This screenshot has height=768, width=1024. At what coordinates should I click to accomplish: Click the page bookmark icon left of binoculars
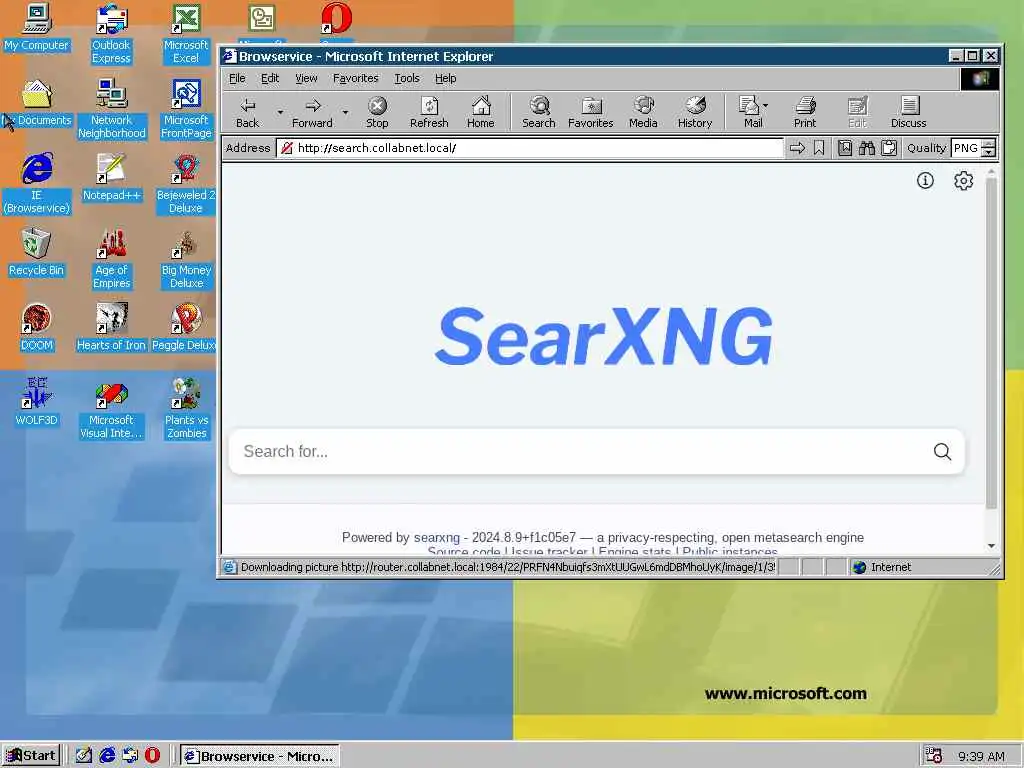[x=844, y=148]
